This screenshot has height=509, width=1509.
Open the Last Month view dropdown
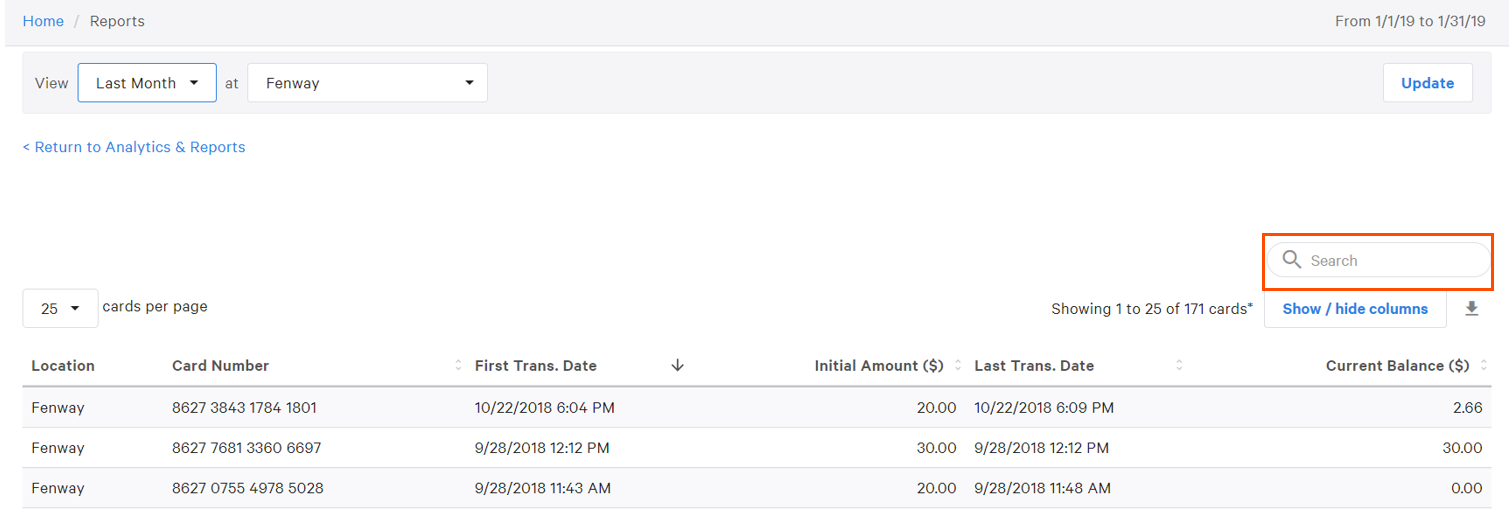coord(147,83)
